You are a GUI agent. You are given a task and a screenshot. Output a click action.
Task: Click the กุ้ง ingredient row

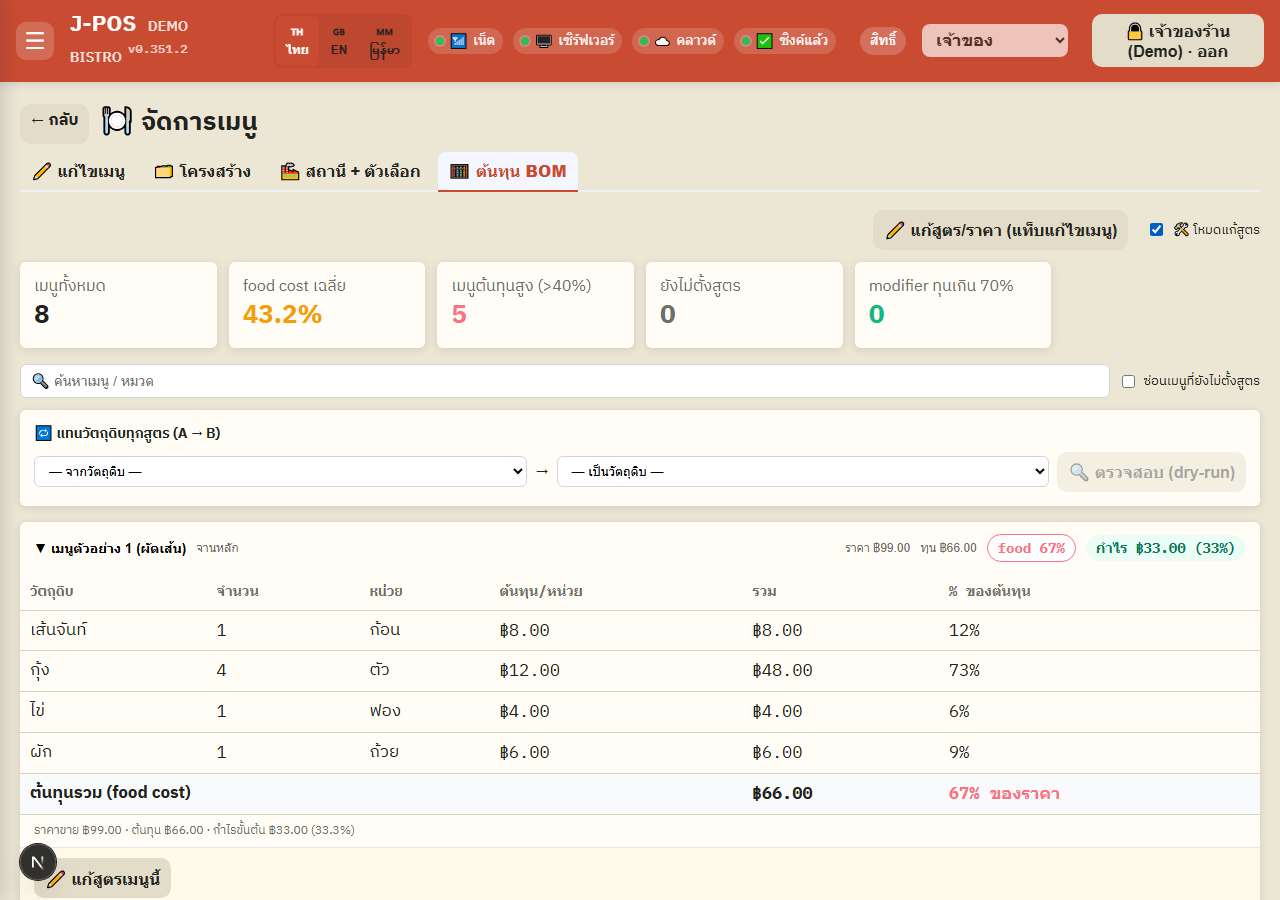(640, 671)
